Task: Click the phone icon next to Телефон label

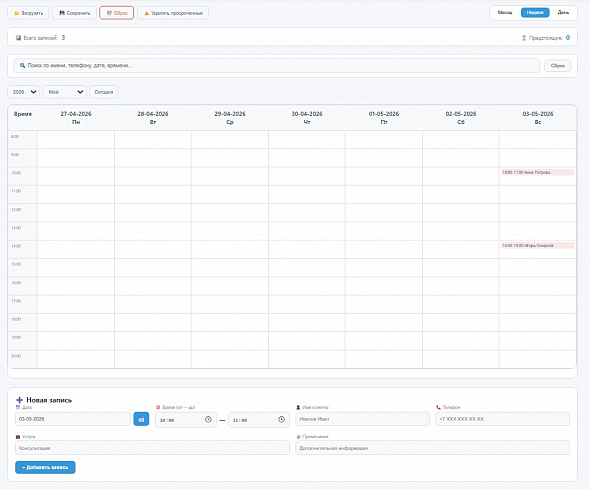Action: pos(438,407)
